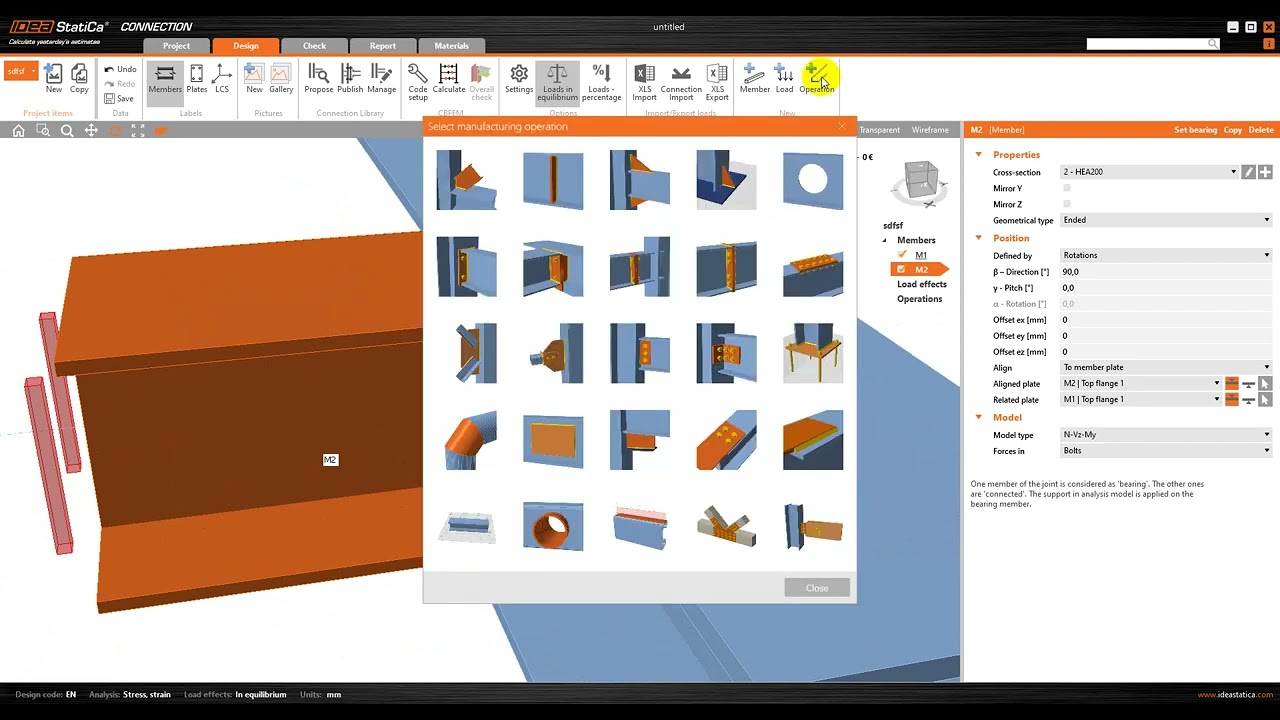Create new project item
The height and width of the screenshot is (720, 1280).
[54, 79]
